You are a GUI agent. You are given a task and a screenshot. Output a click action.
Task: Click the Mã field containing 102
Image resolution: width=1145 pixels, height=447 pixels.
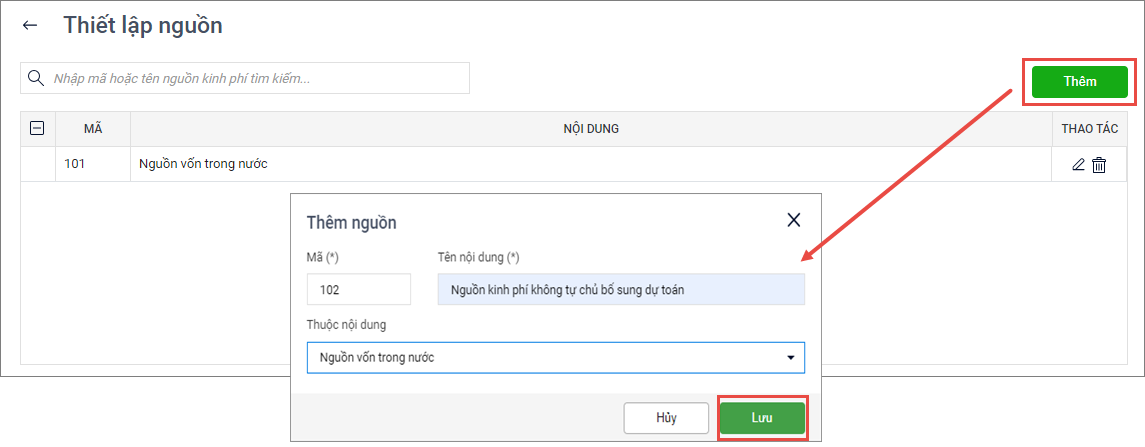(x=358, y=289)
